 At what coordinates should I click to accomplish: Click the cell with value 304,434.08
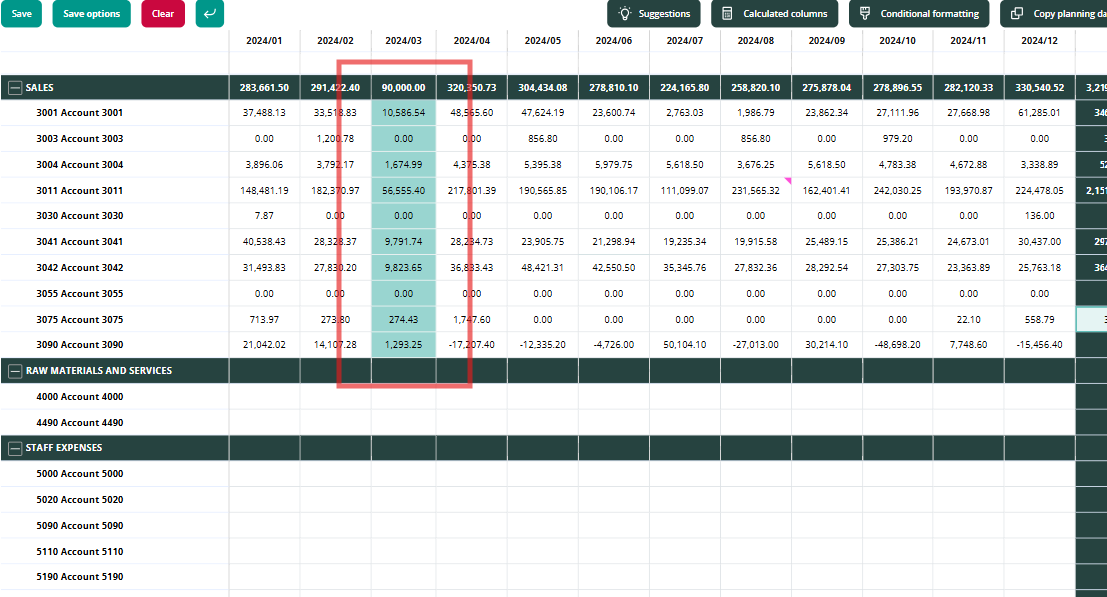click(x=542, y=88)
